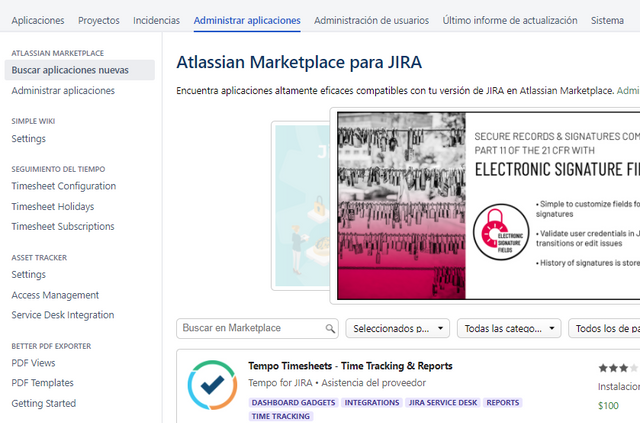Expand the Seleccionados dropdown
640x423 pixels.
(x=398, y=328)
